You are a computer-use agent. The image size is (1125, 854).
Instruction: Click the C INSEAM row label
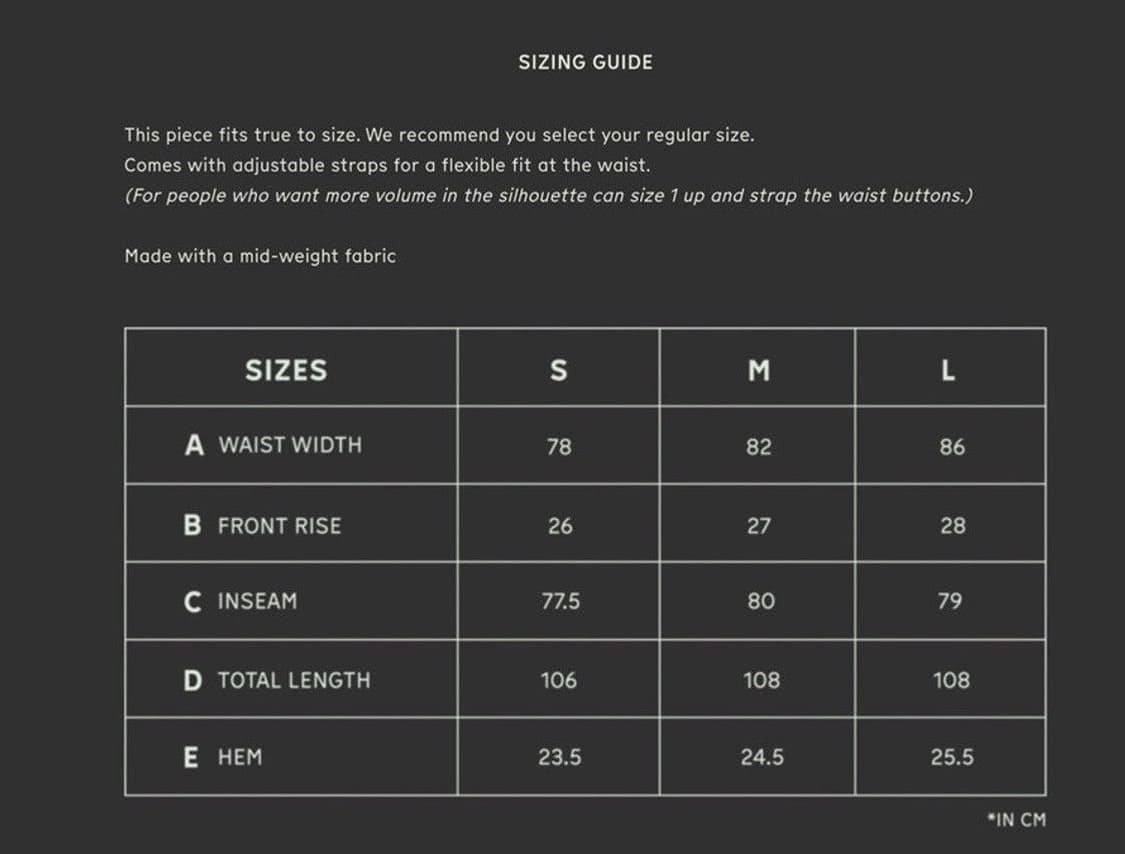coord(241,602)
